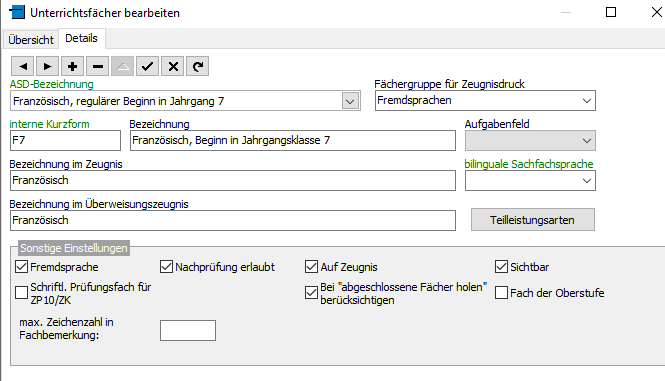Close the Unterrichtsfächer bearbeiten window
This screenshot has width=665, height=381.
[657, 12]
